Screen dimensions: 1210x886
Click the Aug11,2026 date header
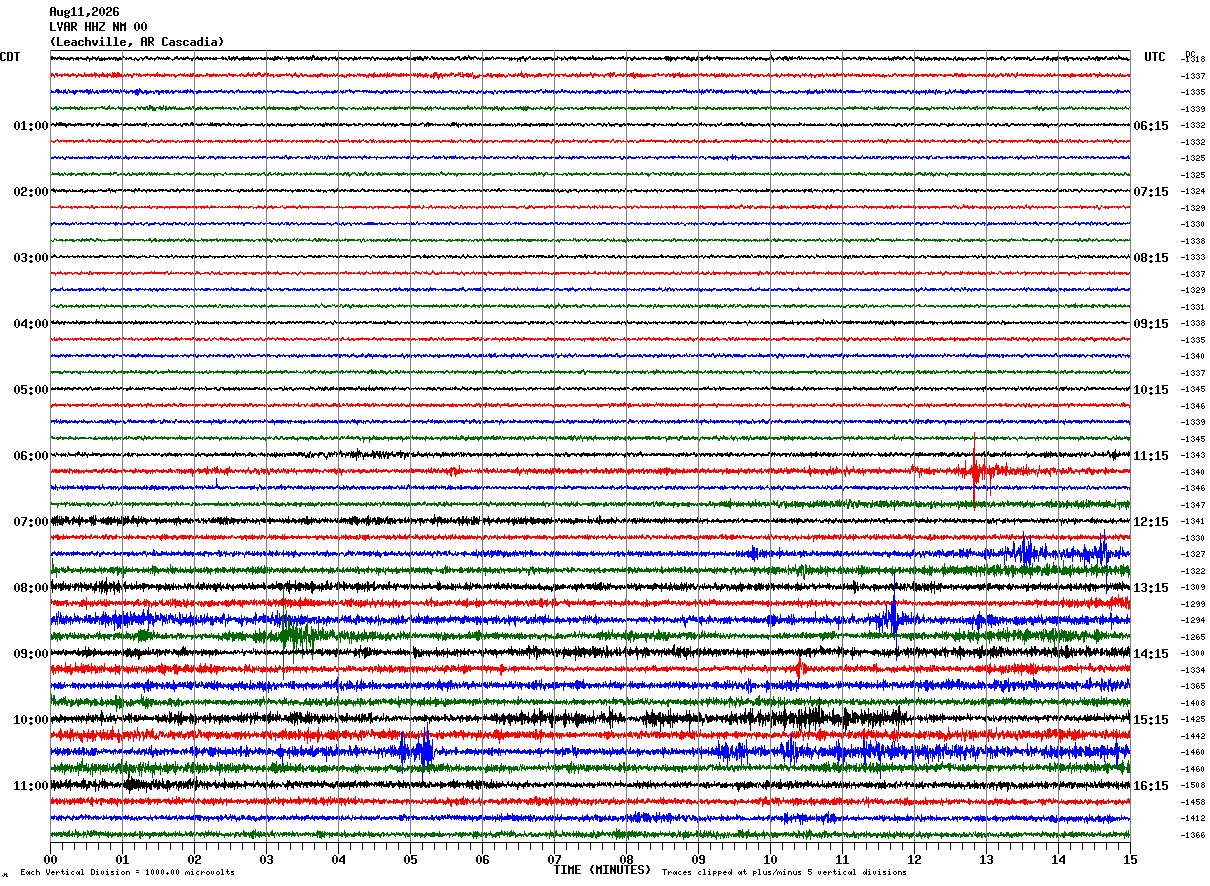tap(84, 12)
